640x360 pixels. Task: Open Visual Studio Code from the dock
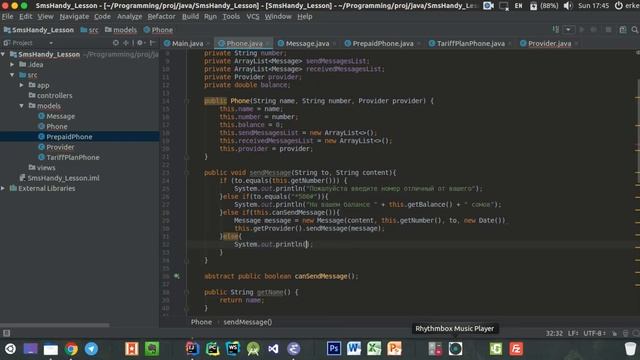[273, 349]
